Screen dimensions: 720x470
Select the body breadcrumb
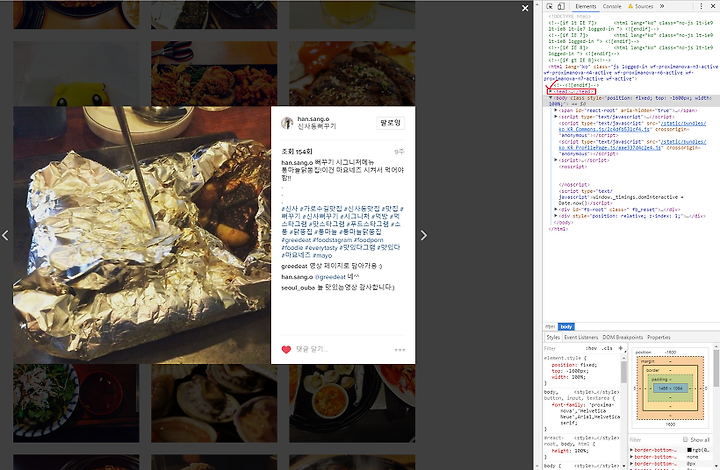[566, 327]
